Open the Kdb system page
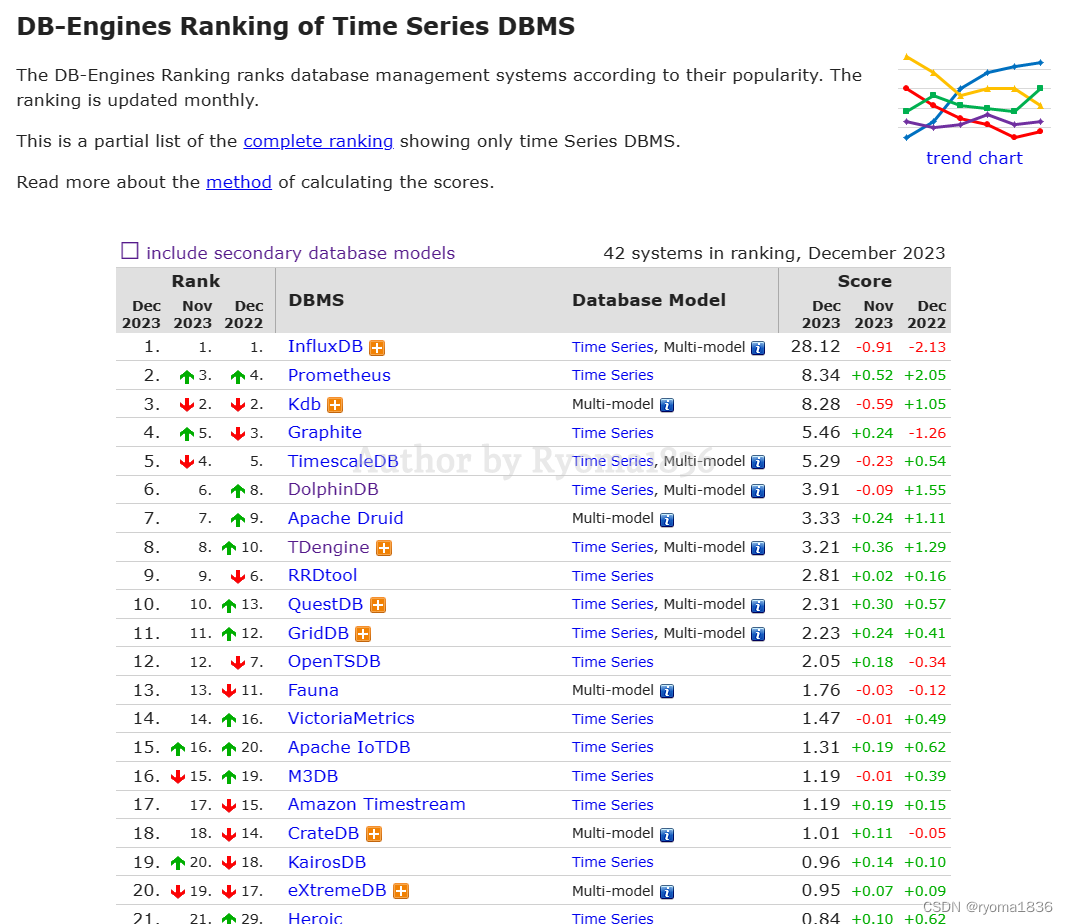The height and width of the screenshot is (924, 1068). (304, 404)
